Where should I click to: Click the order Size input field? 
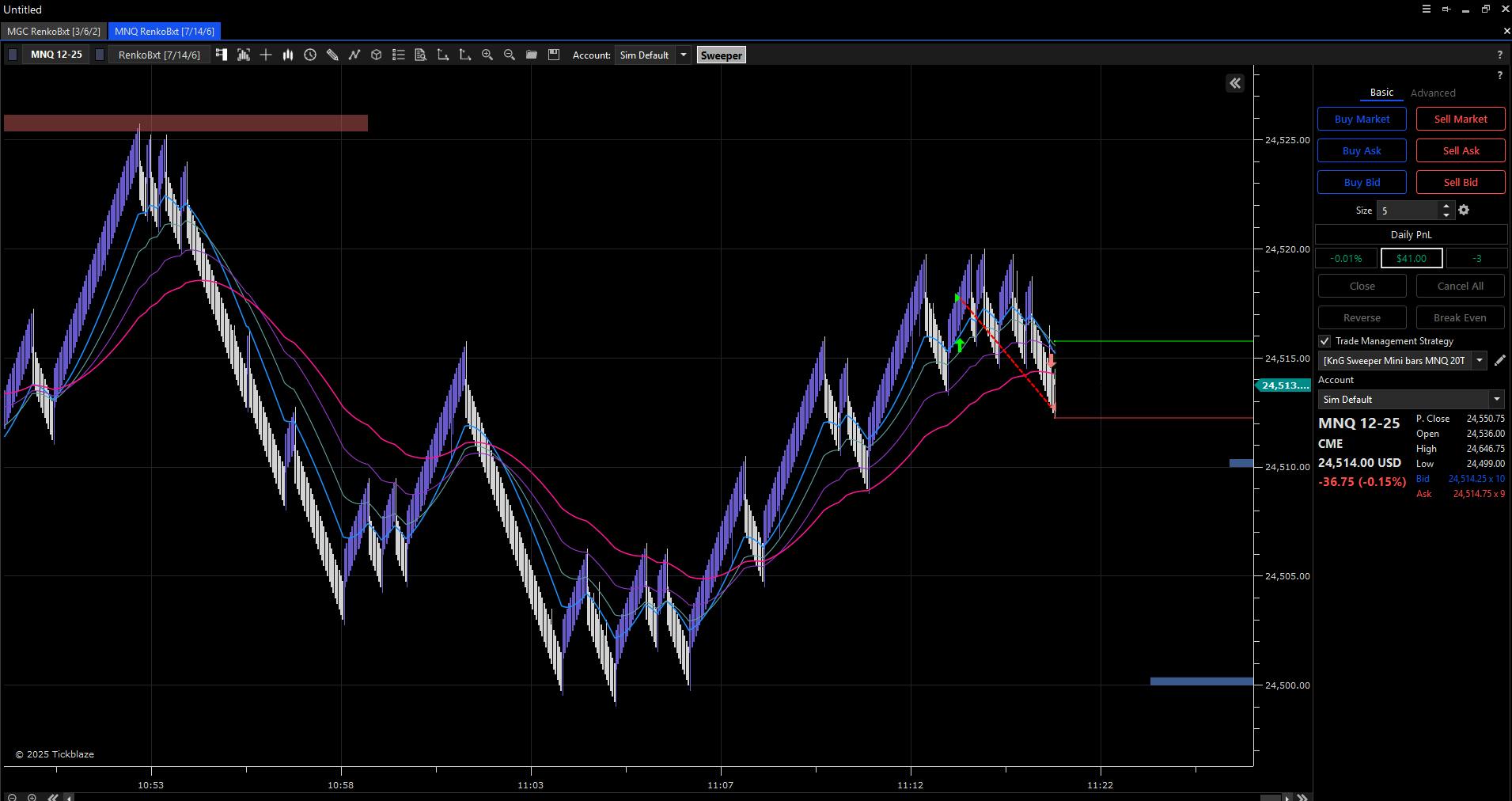point(1407,211)
